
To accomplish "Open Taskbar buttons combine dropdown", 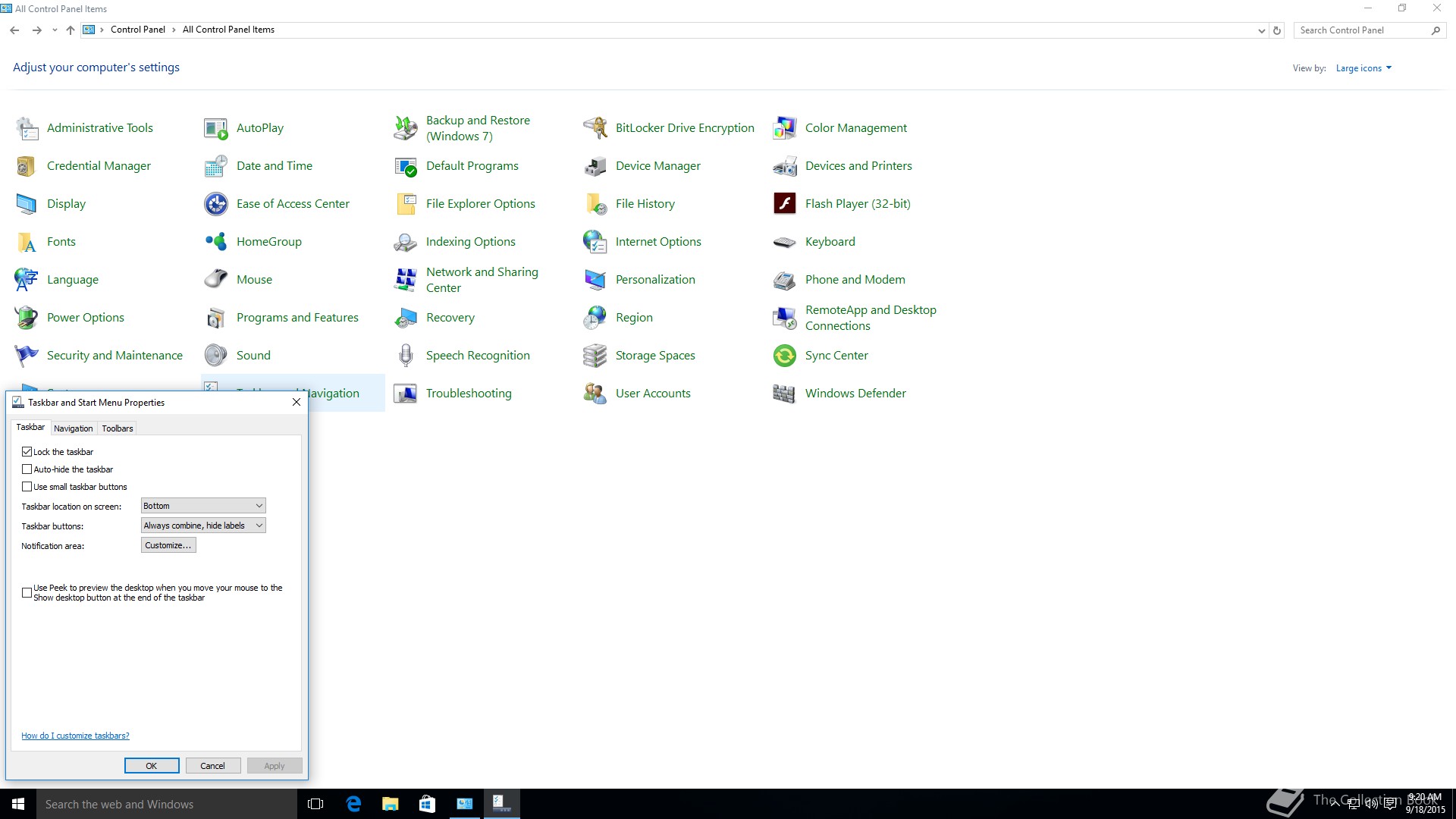I will tap(203, 526).
